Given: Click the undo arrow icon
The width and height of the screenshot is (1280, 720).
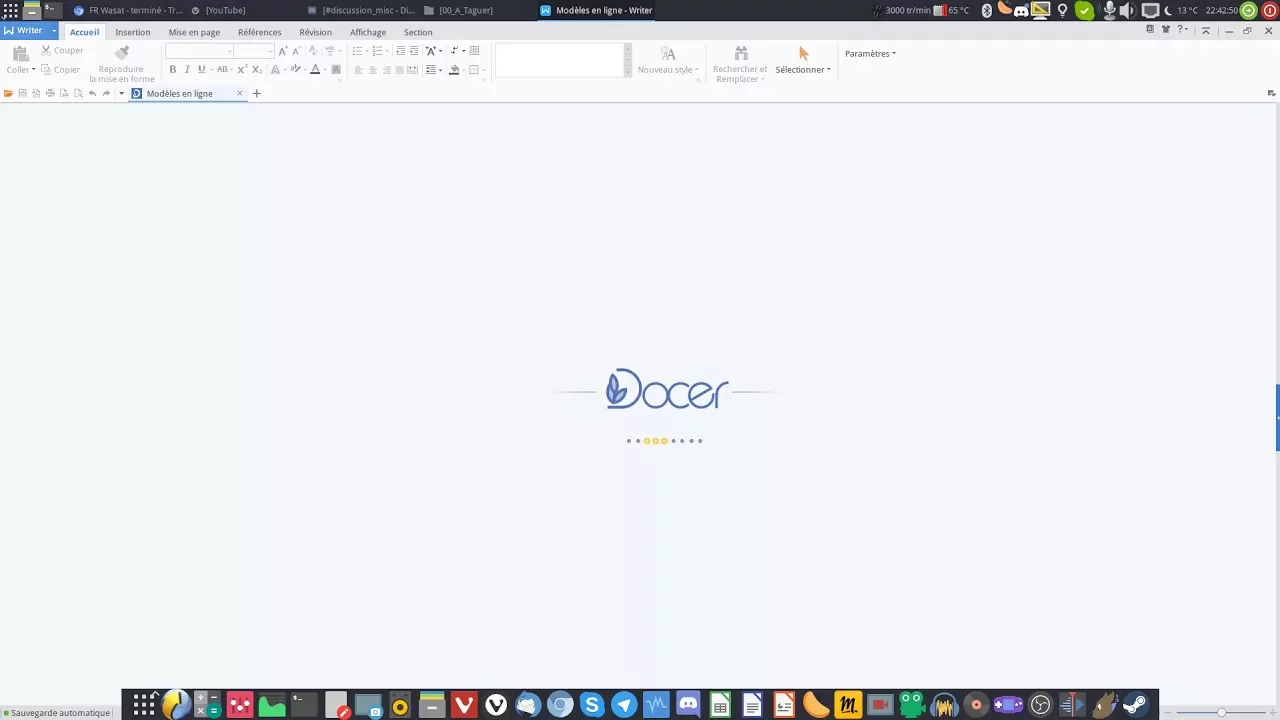Looking at the screenshot, I should tap(92, 94).
